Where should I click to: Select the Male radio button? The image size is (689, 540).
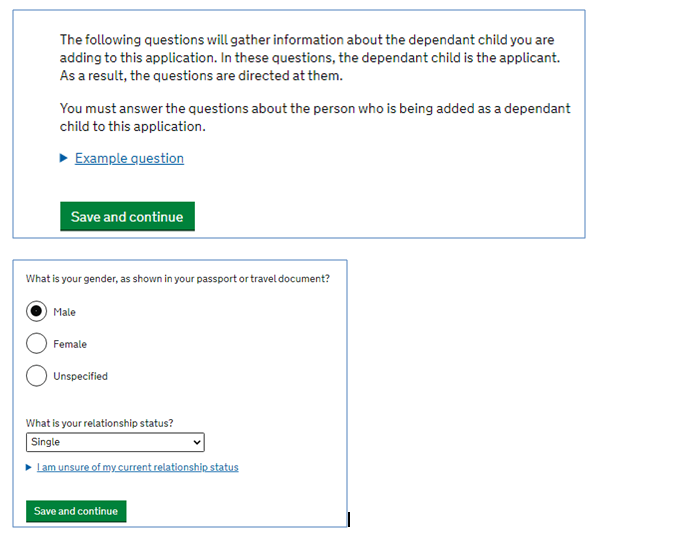coord(37,312)
